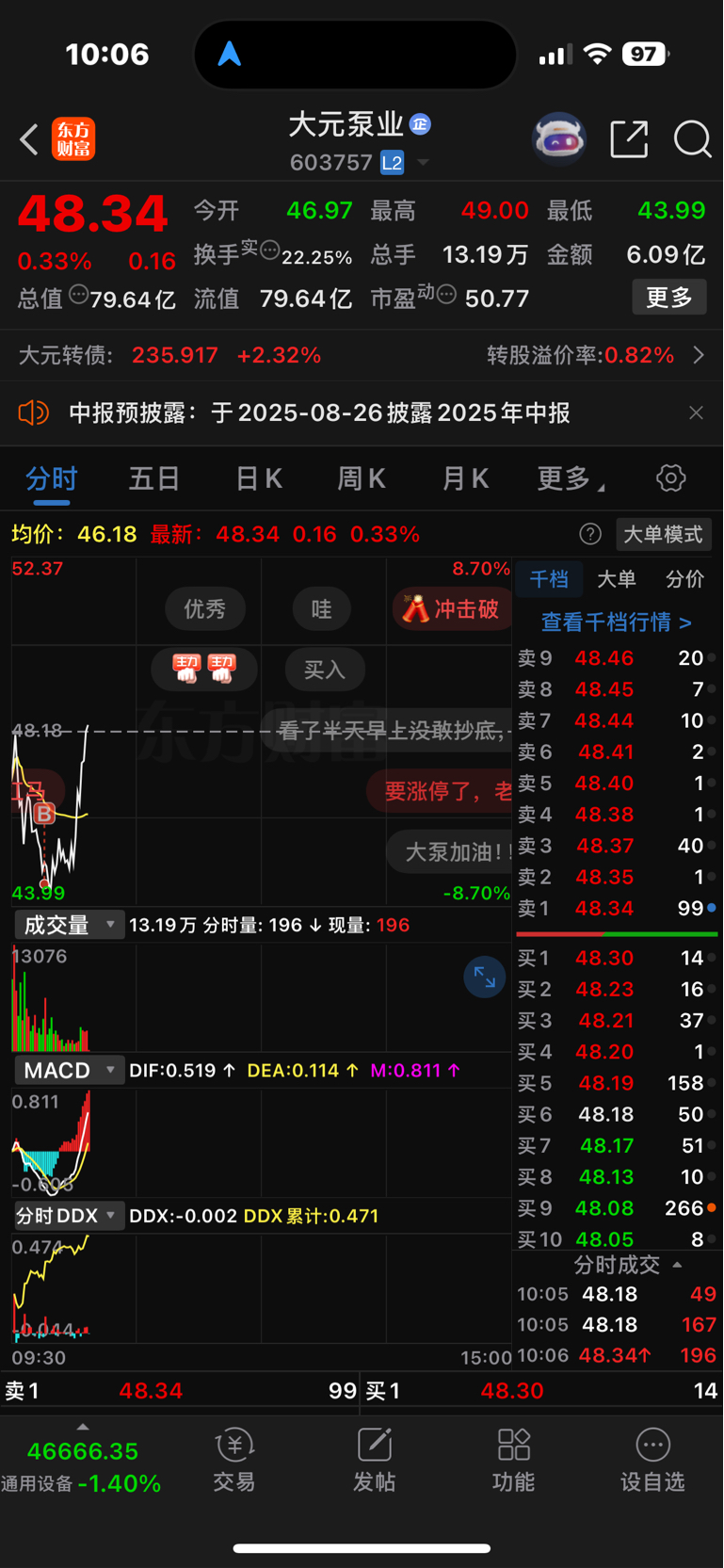The image size is (724, 1568).
Task: Tap the B buy marker on chart
Action: click(43, 814)
